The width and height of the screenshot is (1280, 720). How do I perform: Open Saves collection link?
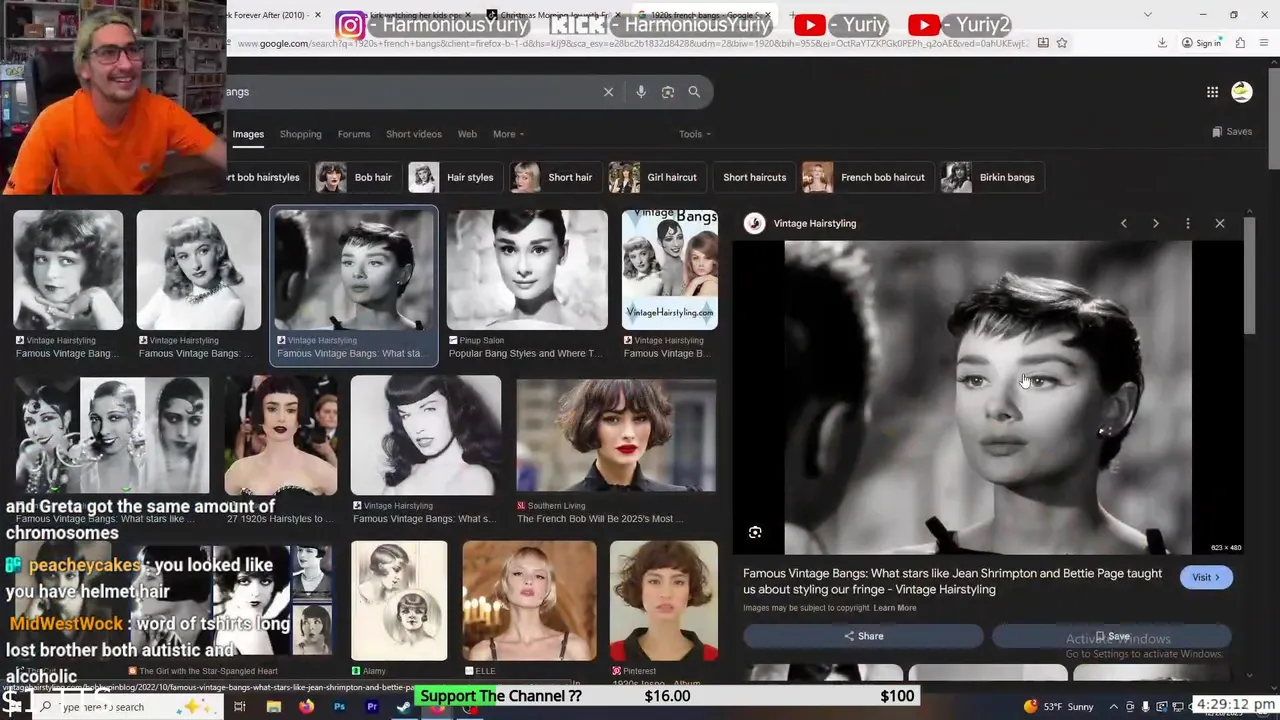click(1232, 132)
